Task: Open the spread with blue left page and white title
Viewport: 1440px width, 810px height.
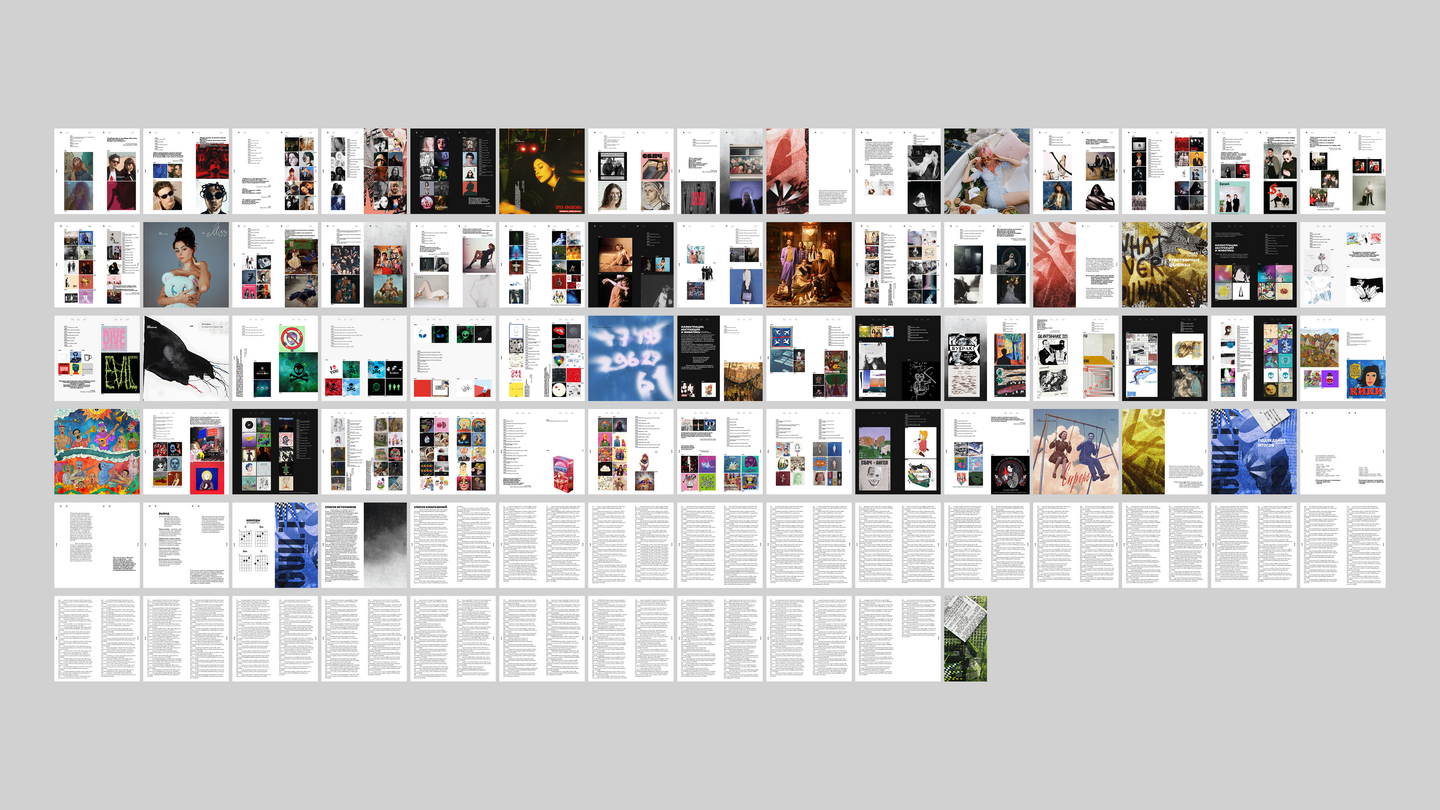Action: 1253,451
